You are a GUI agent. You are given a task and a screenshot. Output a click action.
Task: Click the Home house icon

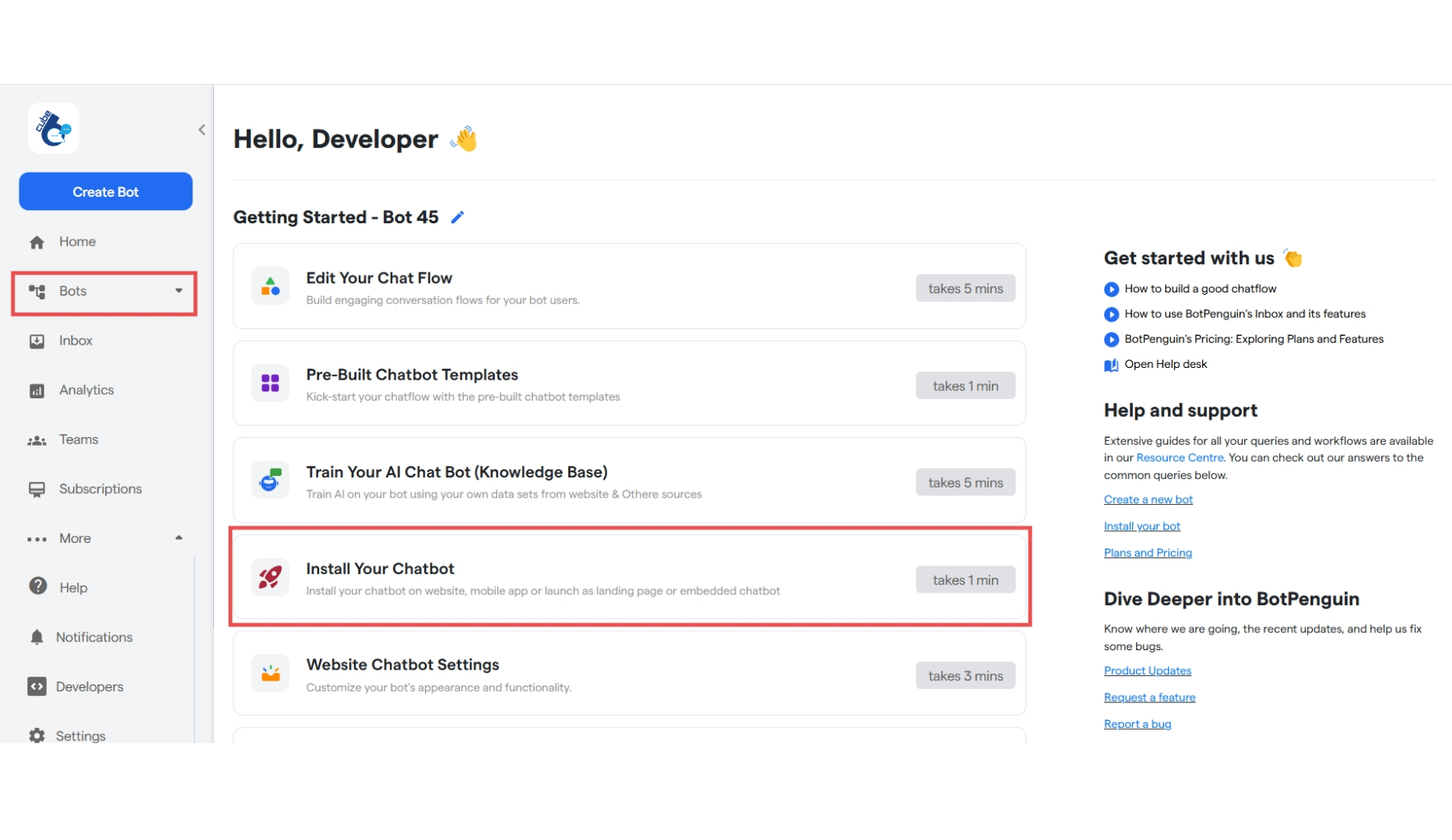pyautogui.click(x=37, y=242)
